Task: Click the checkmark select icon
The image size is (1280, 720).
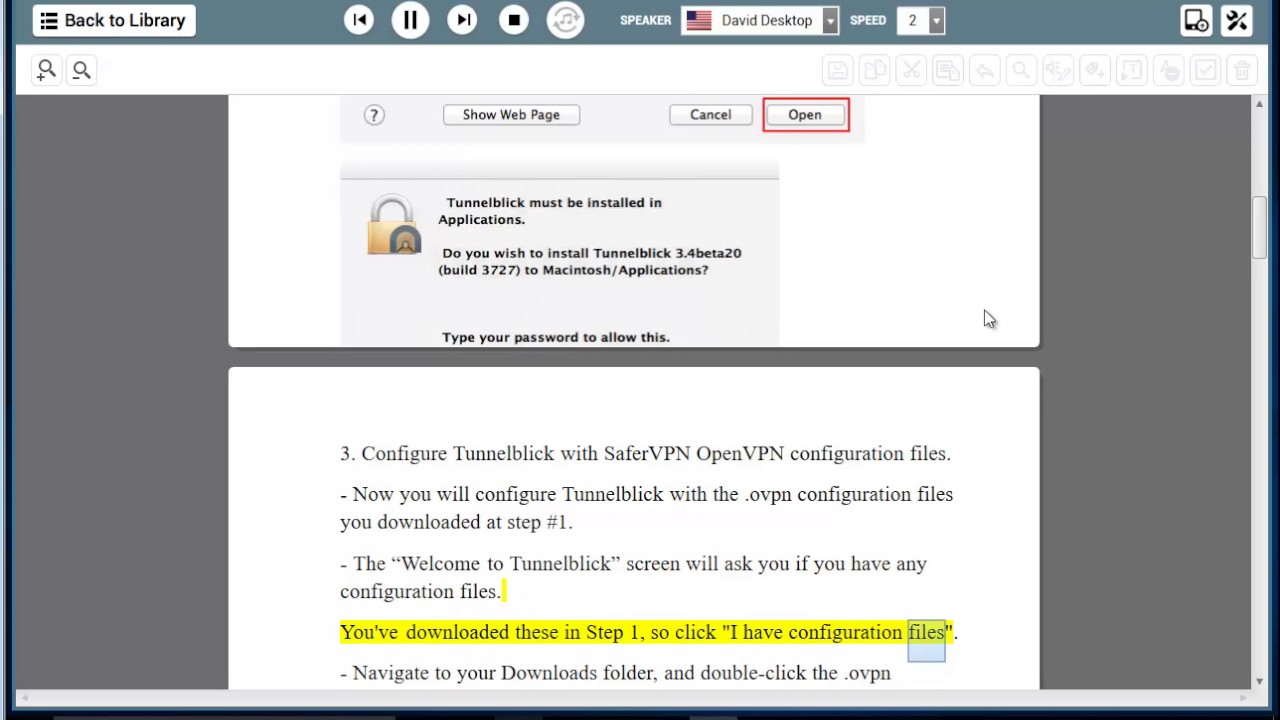Action: point(1205,70)
